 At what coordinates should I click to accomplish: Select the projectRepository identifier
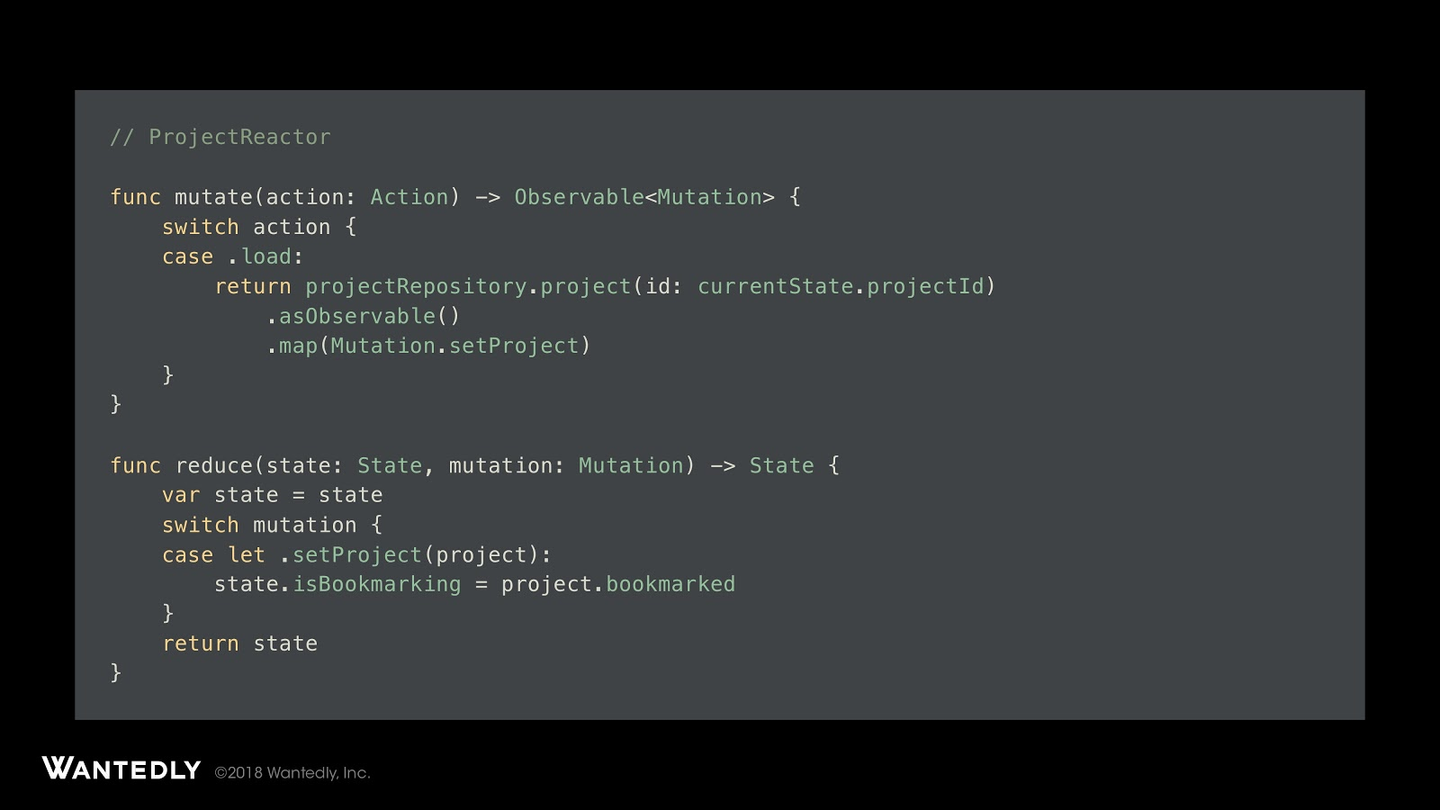pyautogui.click(x=415, y=287)
